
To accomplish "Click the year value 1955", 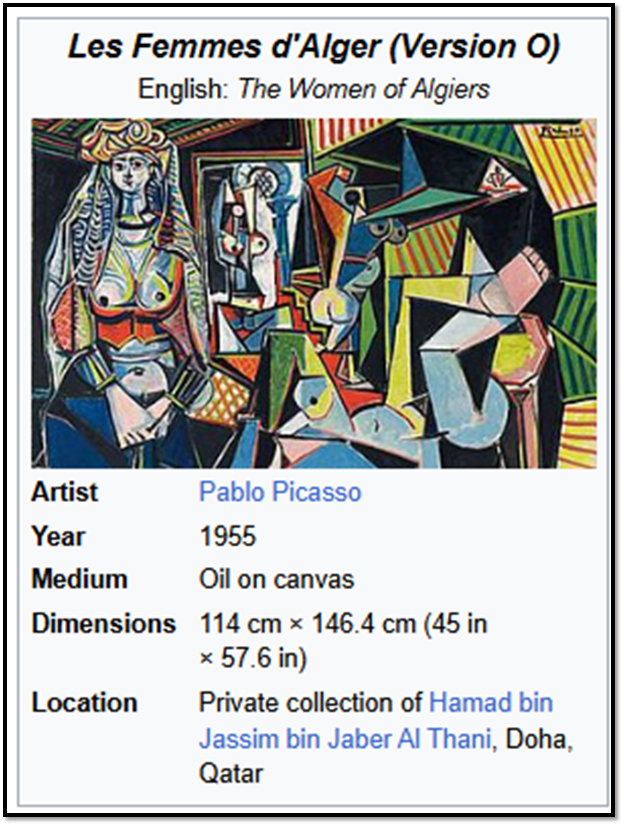I will click(227, 536).
